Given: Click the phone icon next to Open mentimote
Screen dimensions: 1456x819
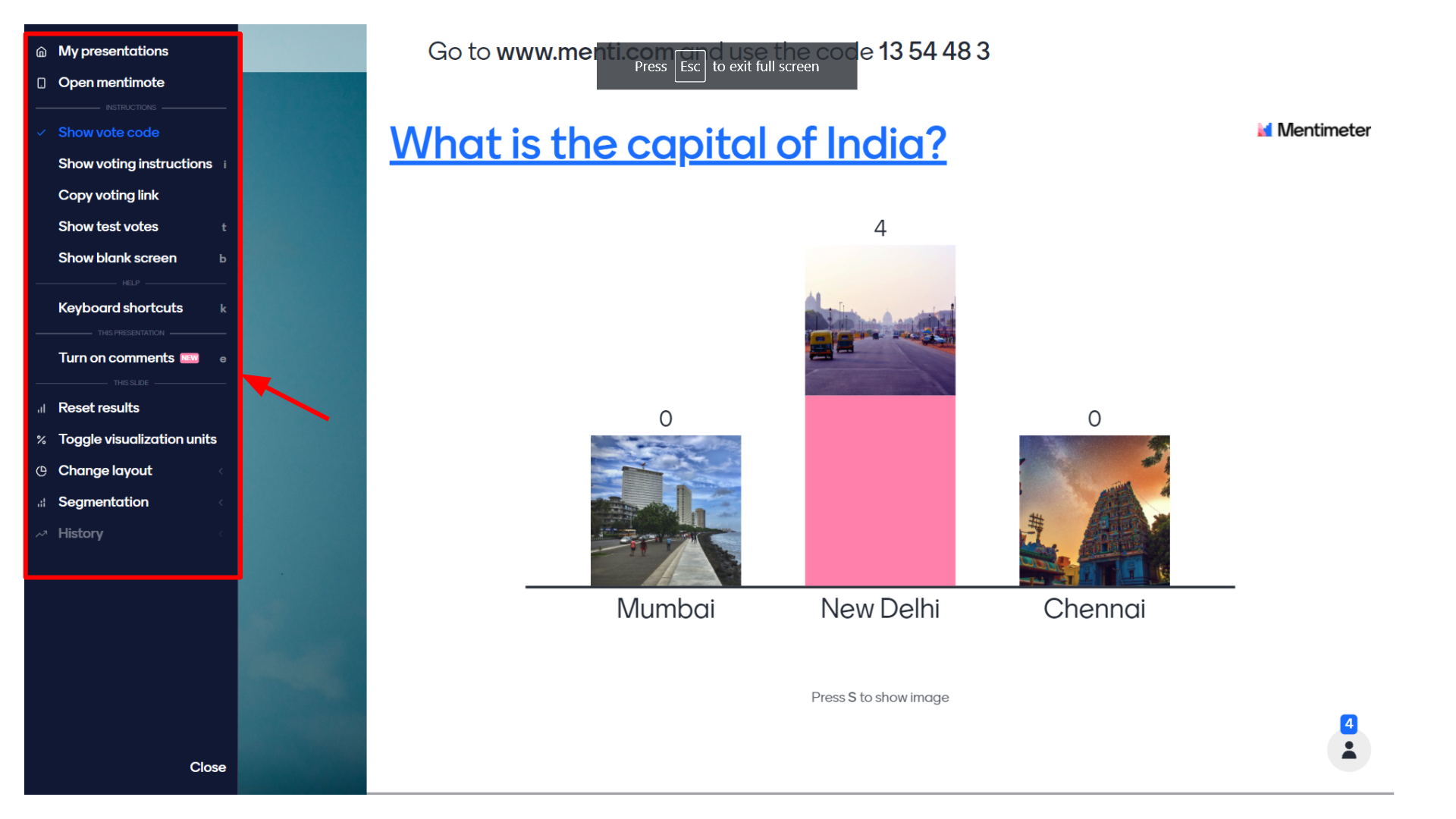Looking at the screenshot, I should (42, 83).
